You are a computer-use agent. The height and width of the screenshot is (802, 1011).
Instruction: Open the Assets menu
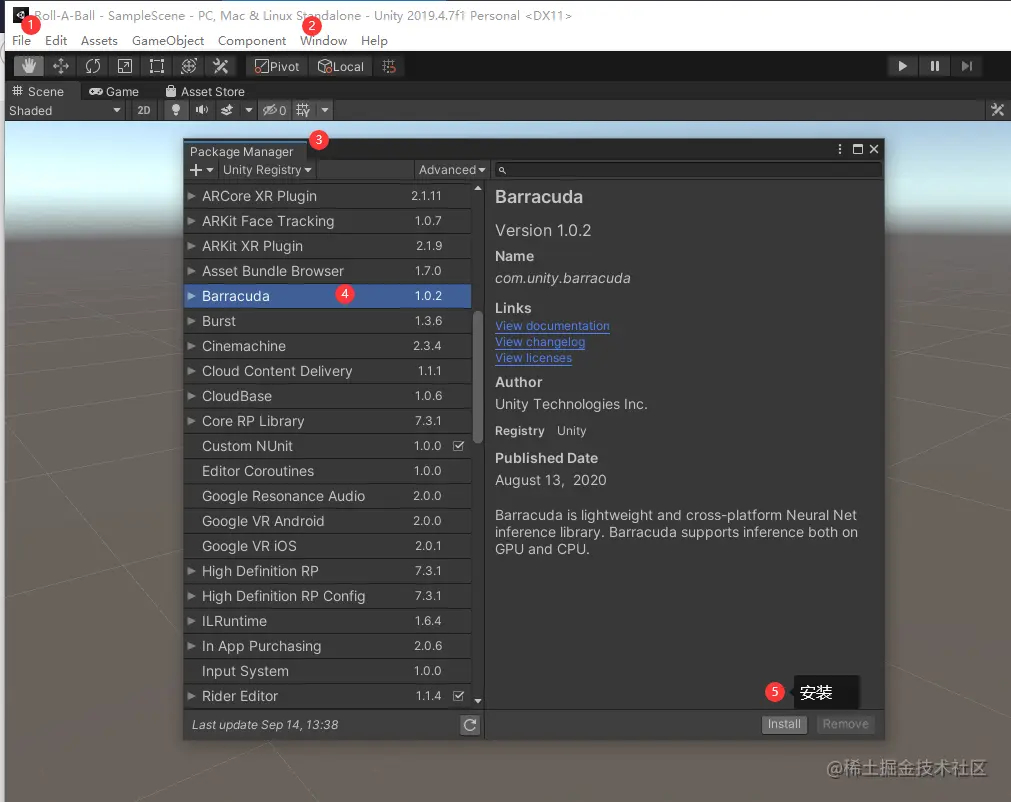click(99, 41)
